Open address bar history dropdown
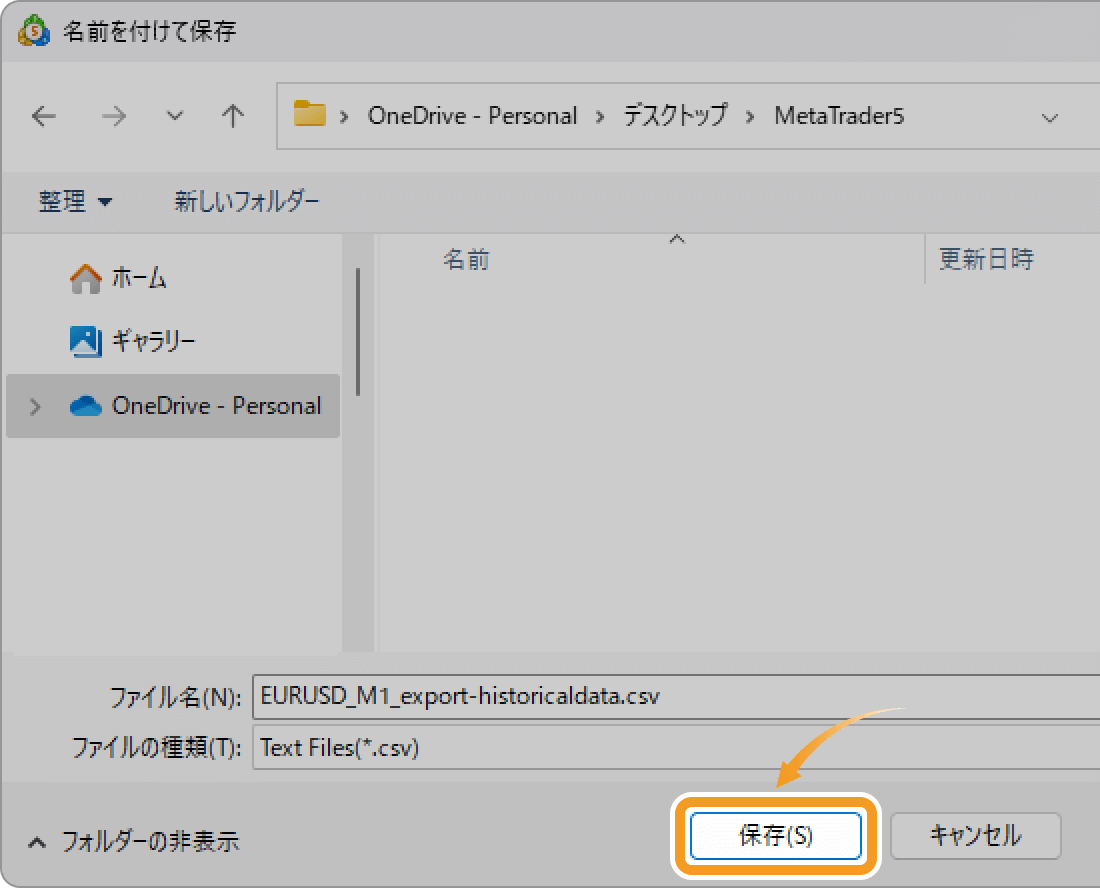The height and width of the screenshot is (888, 1100). pyautogui.click(x=1049, y=118)
